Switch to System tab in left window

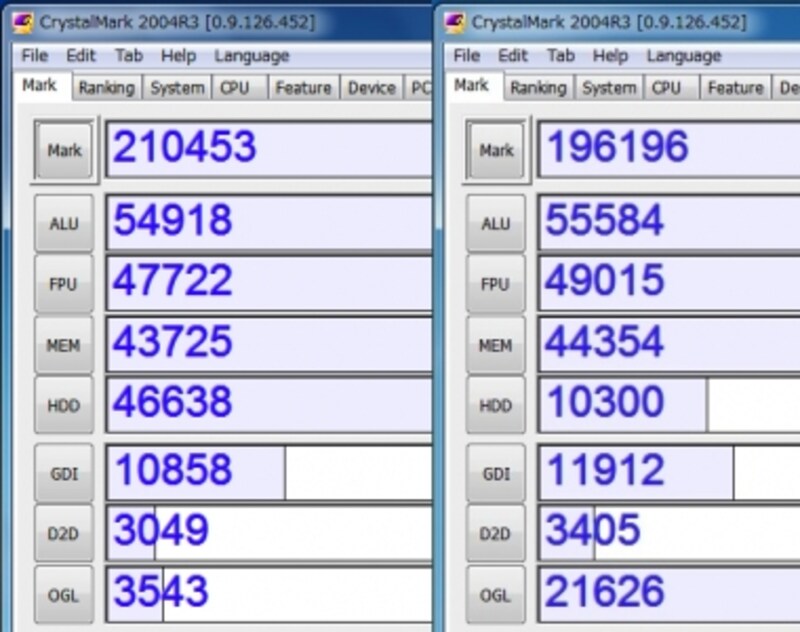point(177,88)
